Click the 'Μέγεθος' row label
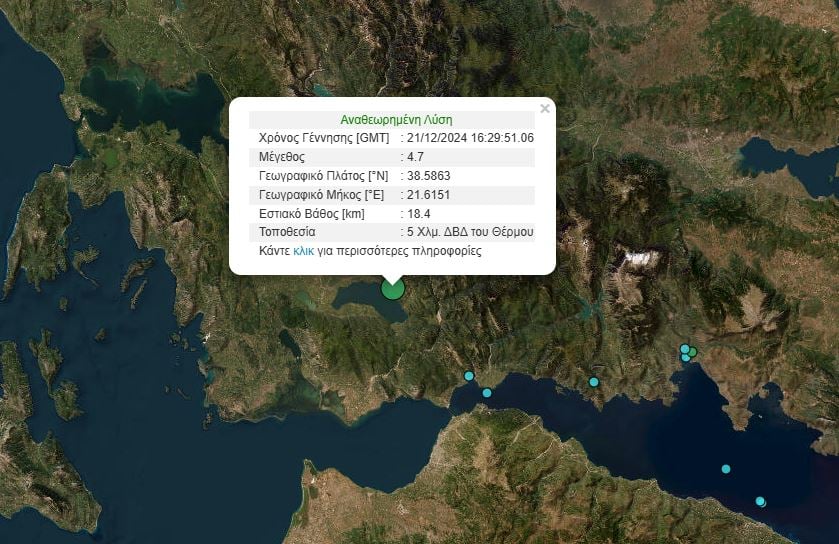Screen dimensions: 839x544 click(282, 157)
